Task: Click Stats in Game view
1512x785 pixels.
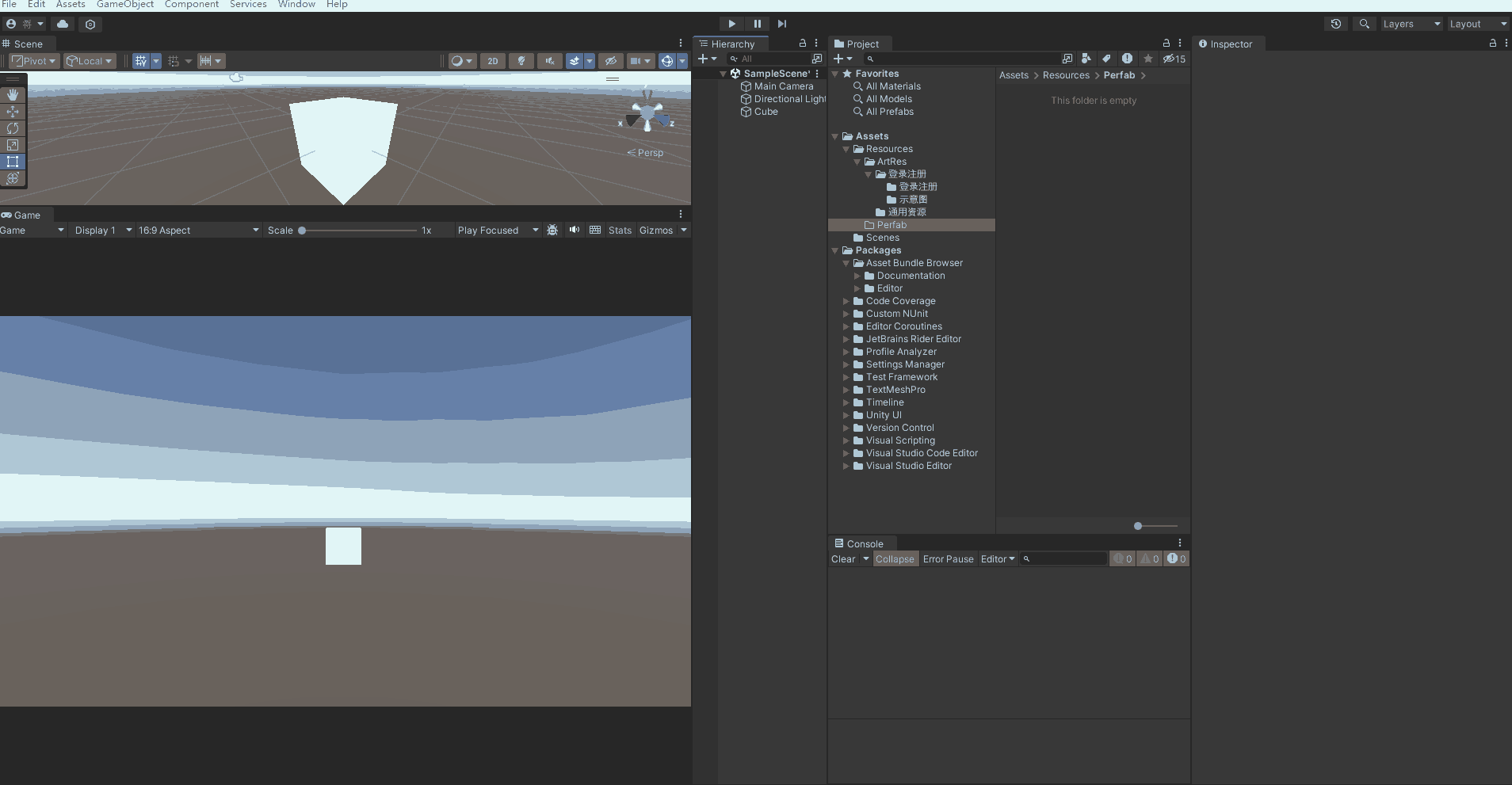Action: click(x=620, y=230)
